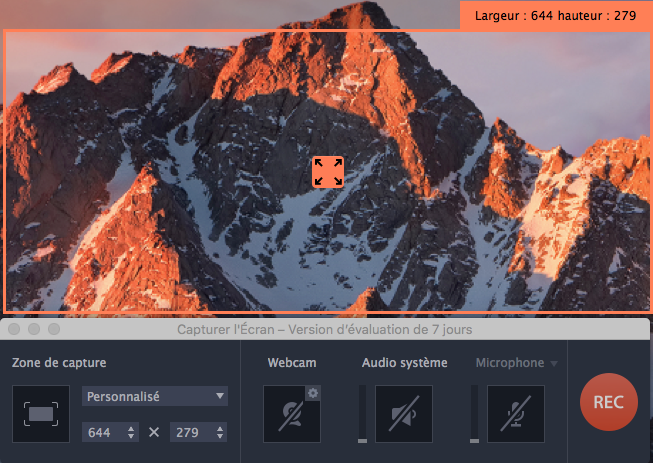The height and width of the screenshot is (463, 653).
Task: Minimize the Capturer l'Écran window
Action: click(34, 329)
